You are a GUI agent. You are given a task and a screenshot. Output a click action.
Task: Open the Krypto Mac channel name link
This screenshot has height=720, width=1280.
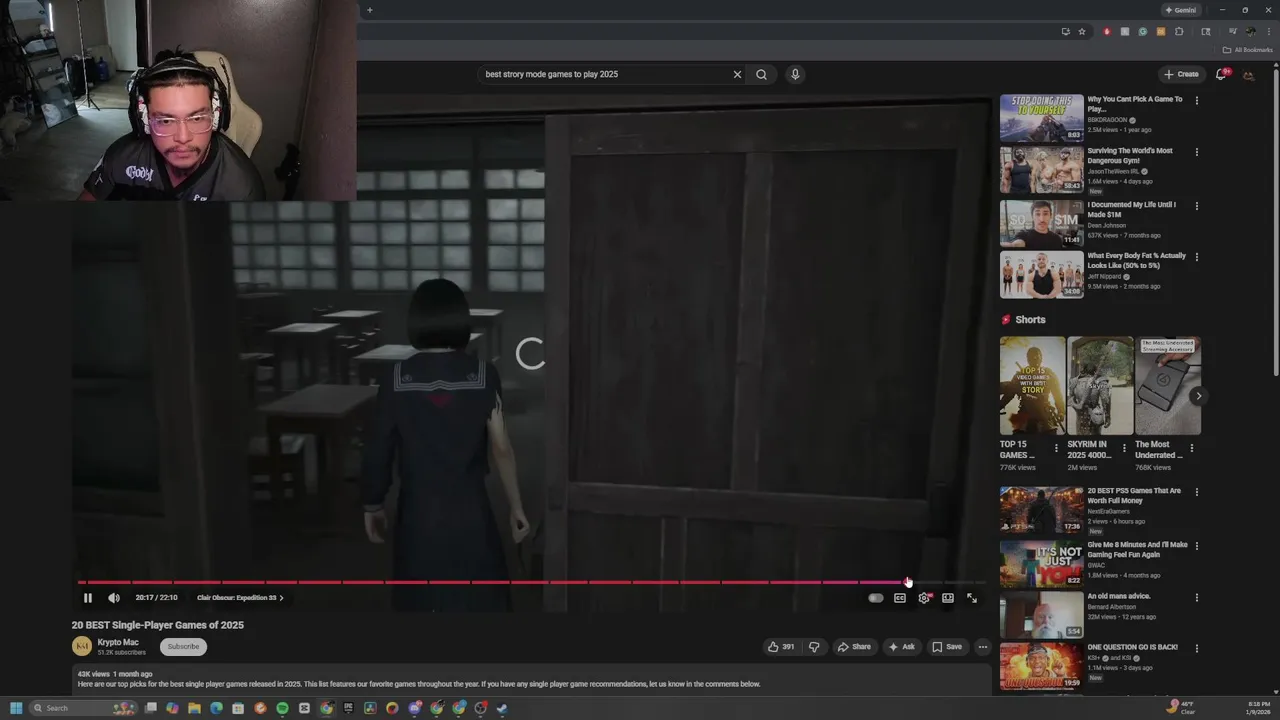pos(118,642)
